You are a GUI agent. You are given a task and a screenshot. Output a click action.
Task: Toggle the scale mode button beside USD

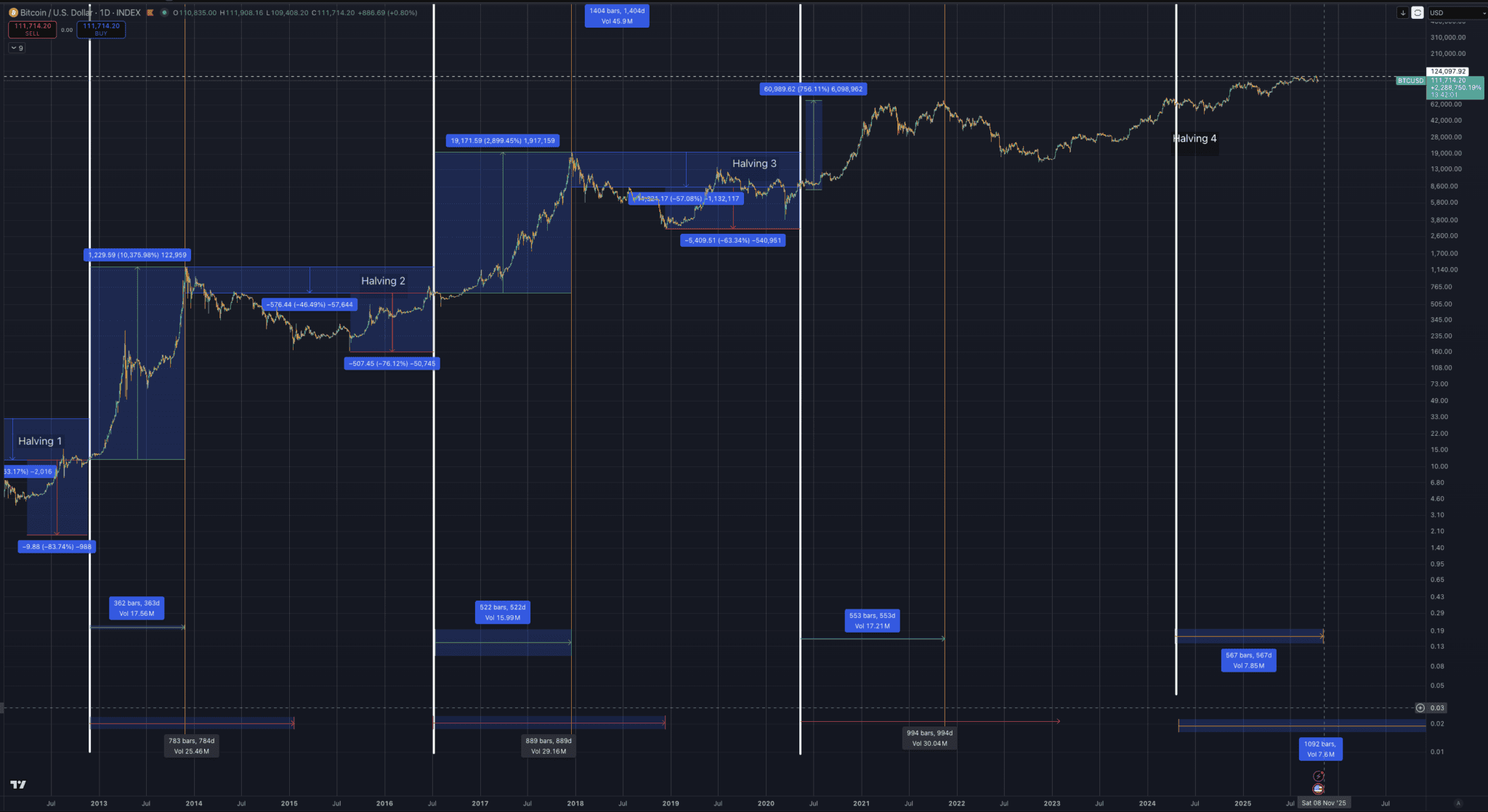pyautogui.click(x=1418, y=12)
